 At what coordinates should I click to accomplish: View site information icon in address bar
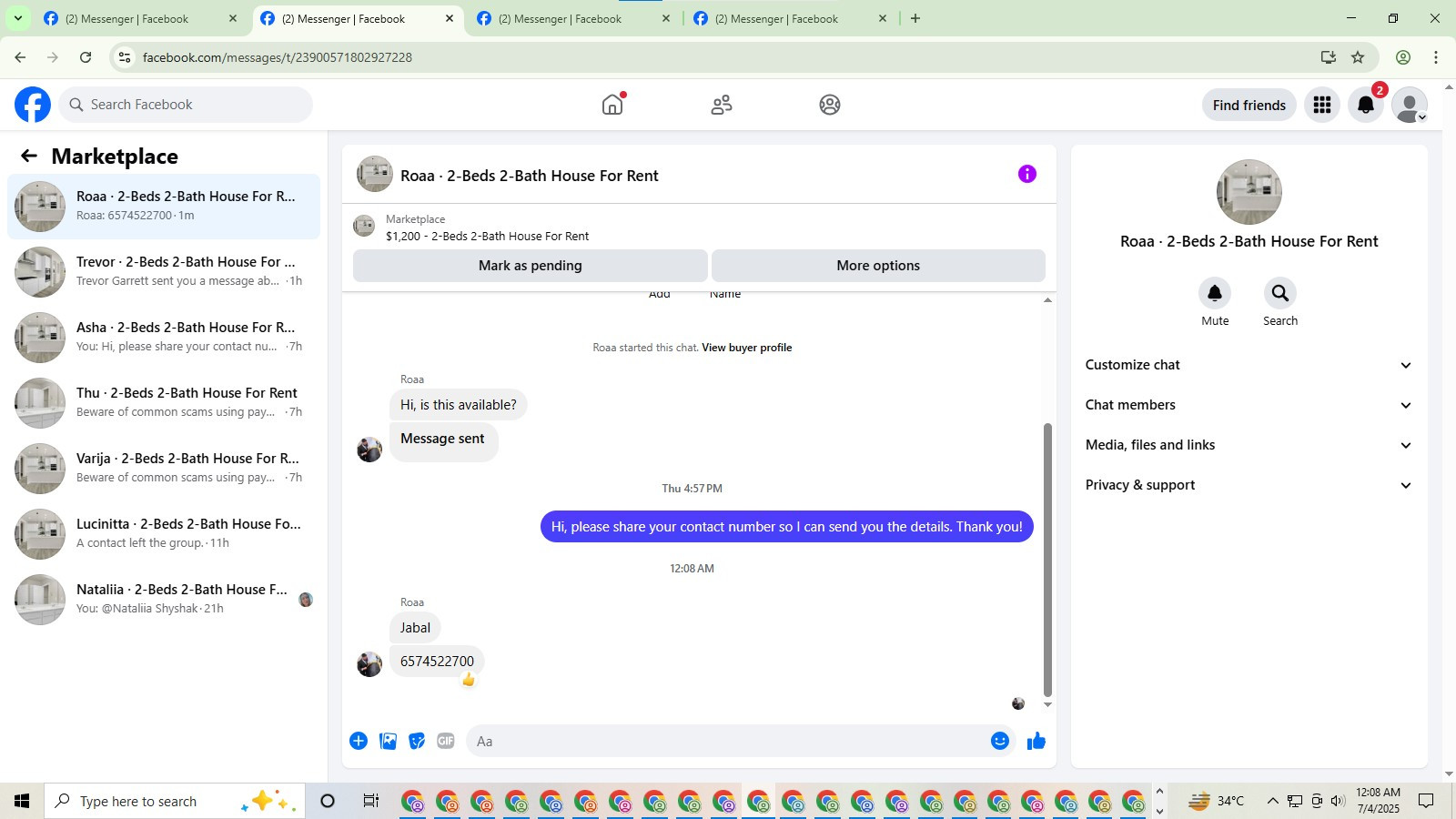[125, 57]
